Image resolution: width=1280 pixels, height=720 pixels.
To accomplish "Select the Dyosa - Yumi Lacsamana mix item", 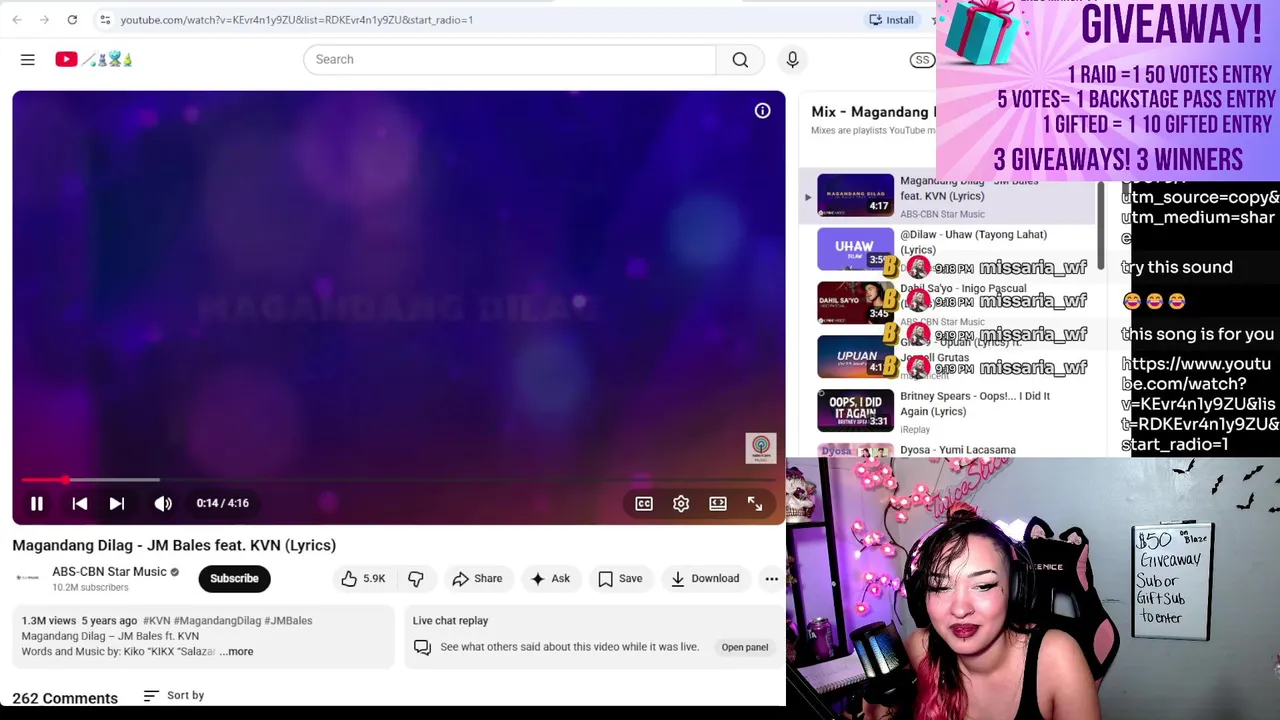I will click(x=958, y=451).
